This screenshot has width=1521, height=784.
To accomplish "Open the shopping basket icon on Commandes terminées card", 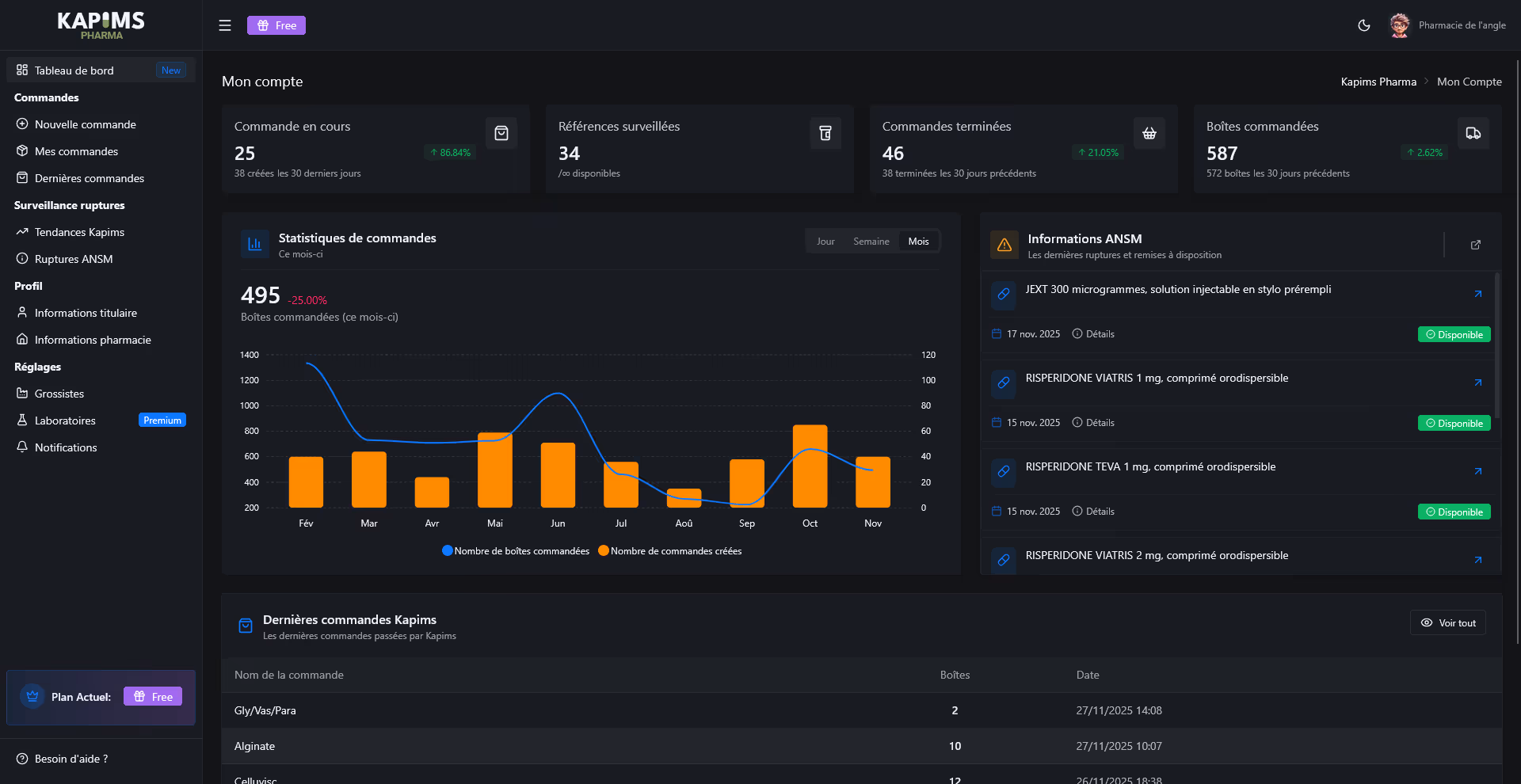I will click(1149, 133).
